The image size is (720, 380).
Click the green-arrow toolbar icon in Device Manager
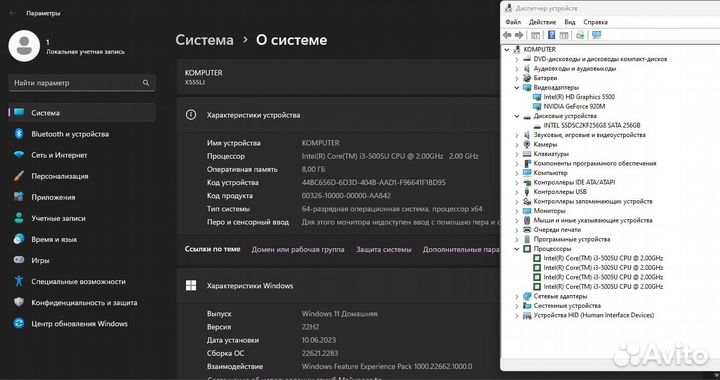coord(580,35)
